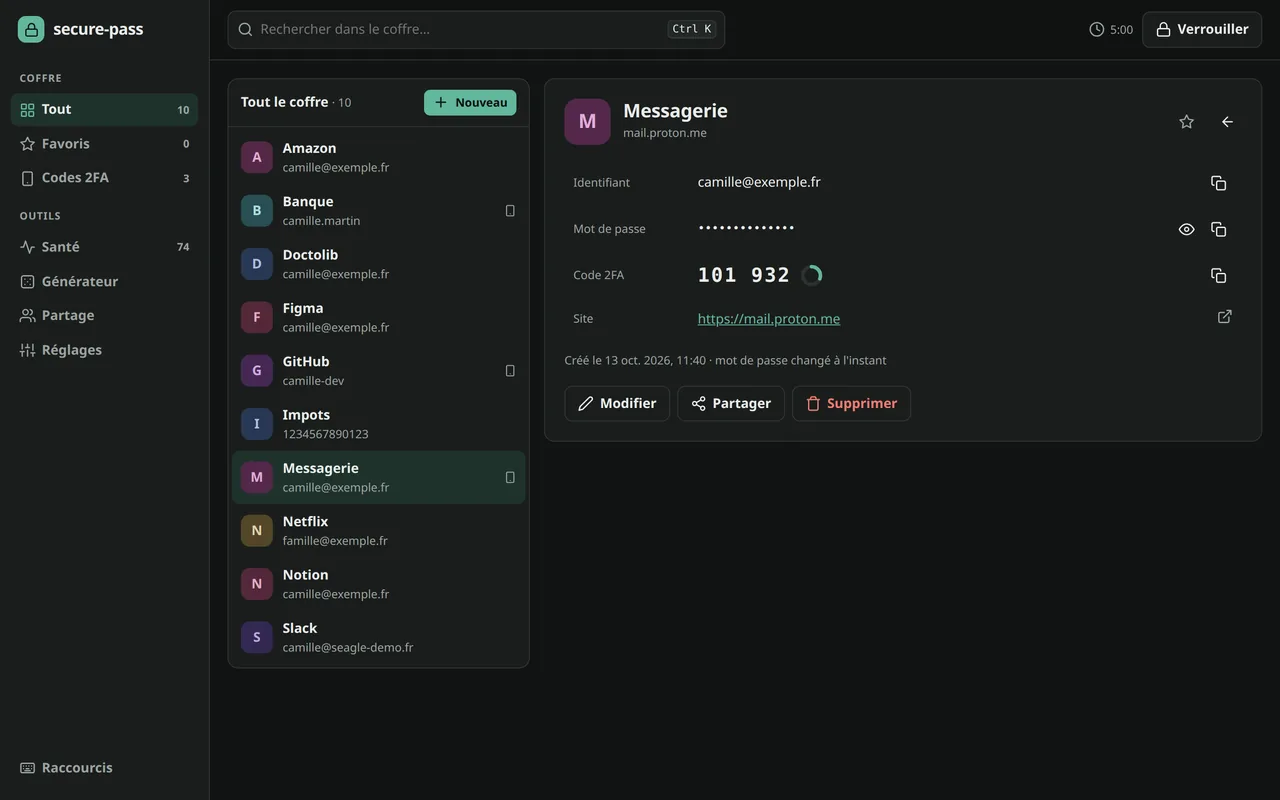The image size is (1280, 800).
Task: Open the site in external tab icon
Action: [x=1225, y=317]
